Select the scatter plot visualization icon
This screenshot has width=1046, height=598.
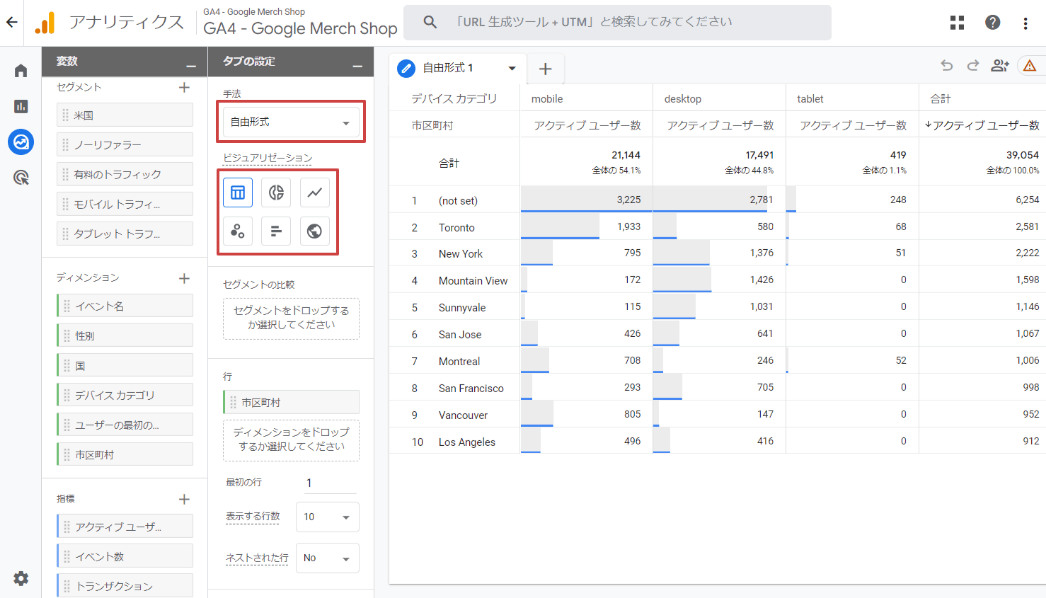click(237, 232)
